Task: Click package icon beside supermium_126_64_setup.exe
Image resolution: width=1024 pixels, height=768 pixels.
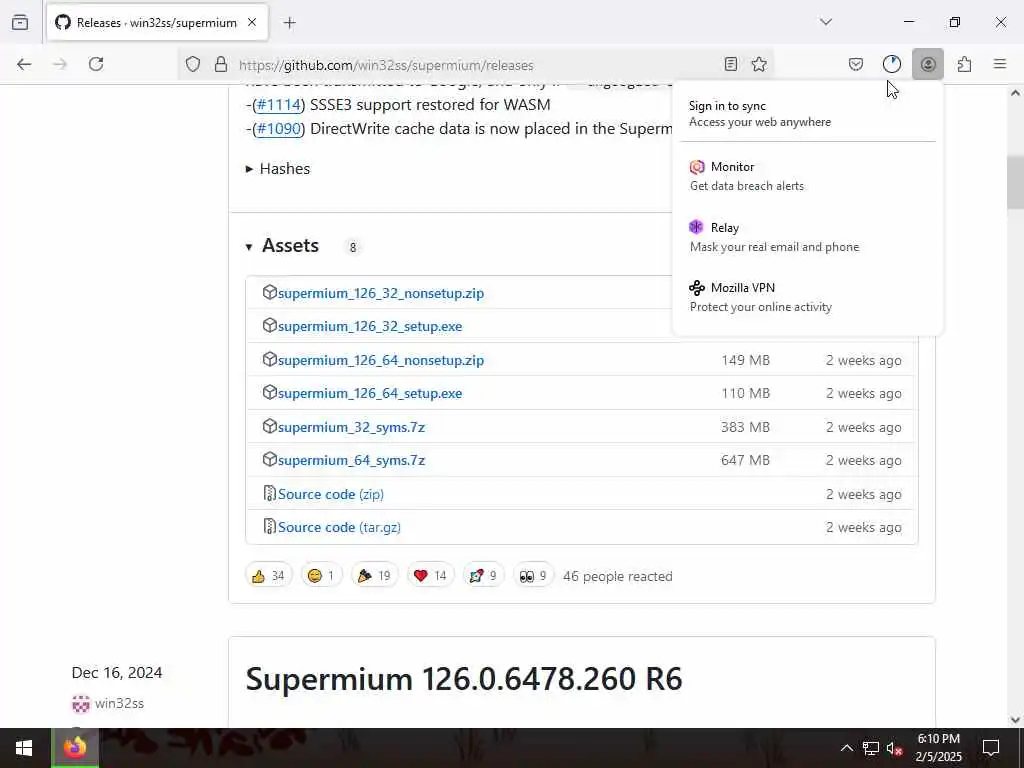Action: tap(269, 392)
